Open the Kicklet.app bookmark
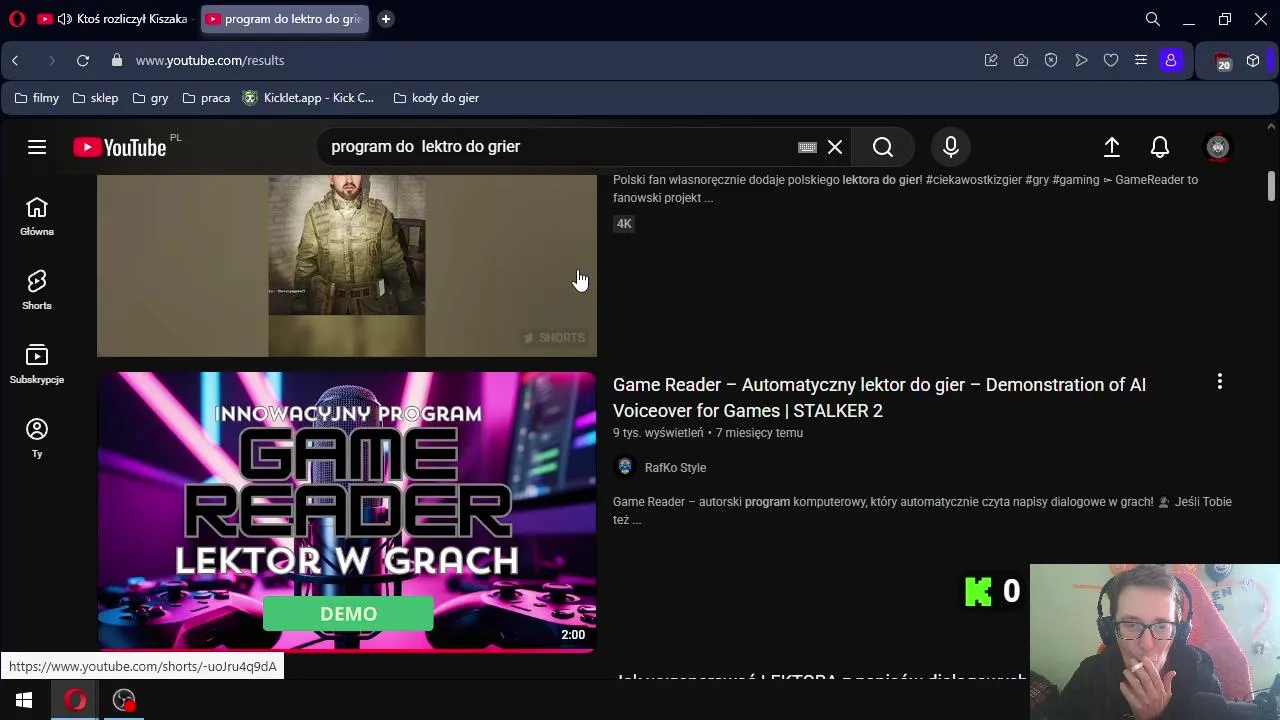Image resolution: width=1280 pixels, height=720 pixels. pos(308,98)
